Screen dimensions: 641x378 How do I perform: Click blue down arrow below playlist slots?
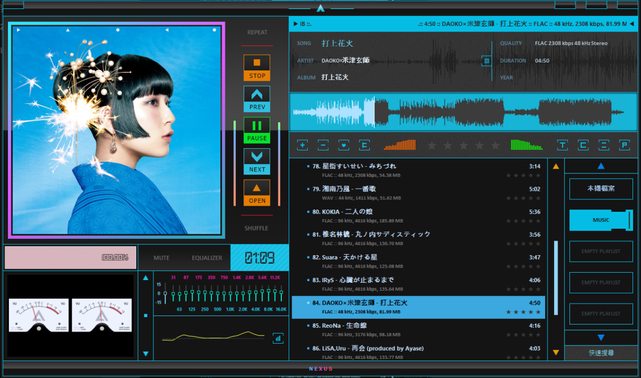click(601, 338)
